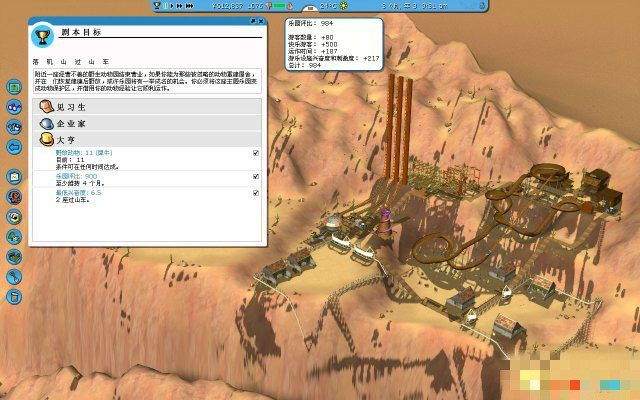Click the yellow top hat tycoon icon
Image resolution: width=640 pixels, height=400 pixels.
click(x=47, y=139)
